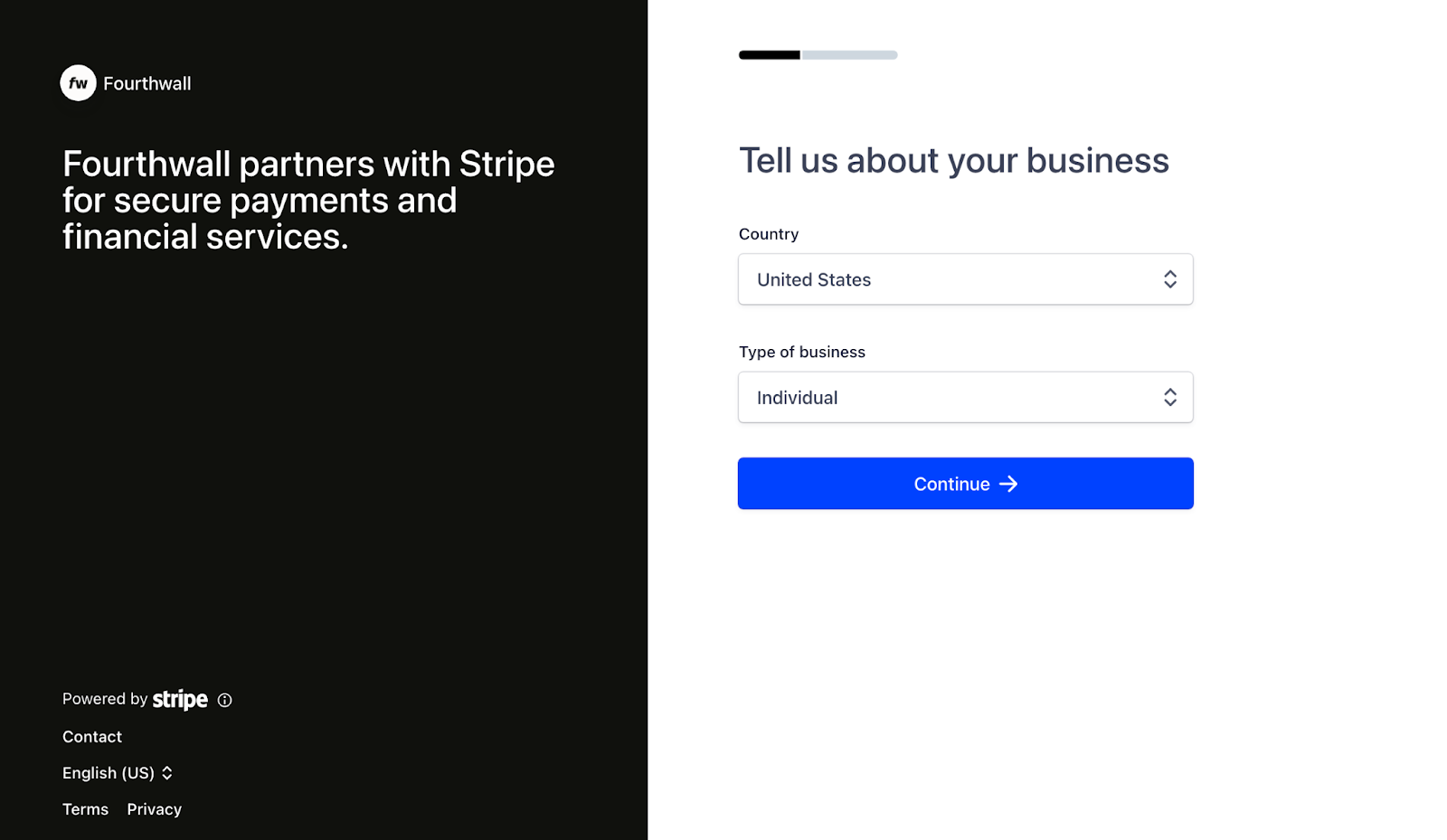Image resolution: width=1447 pixels, height=840 pixels.
Task: Click the Country field label
Action: pos(769,234)
